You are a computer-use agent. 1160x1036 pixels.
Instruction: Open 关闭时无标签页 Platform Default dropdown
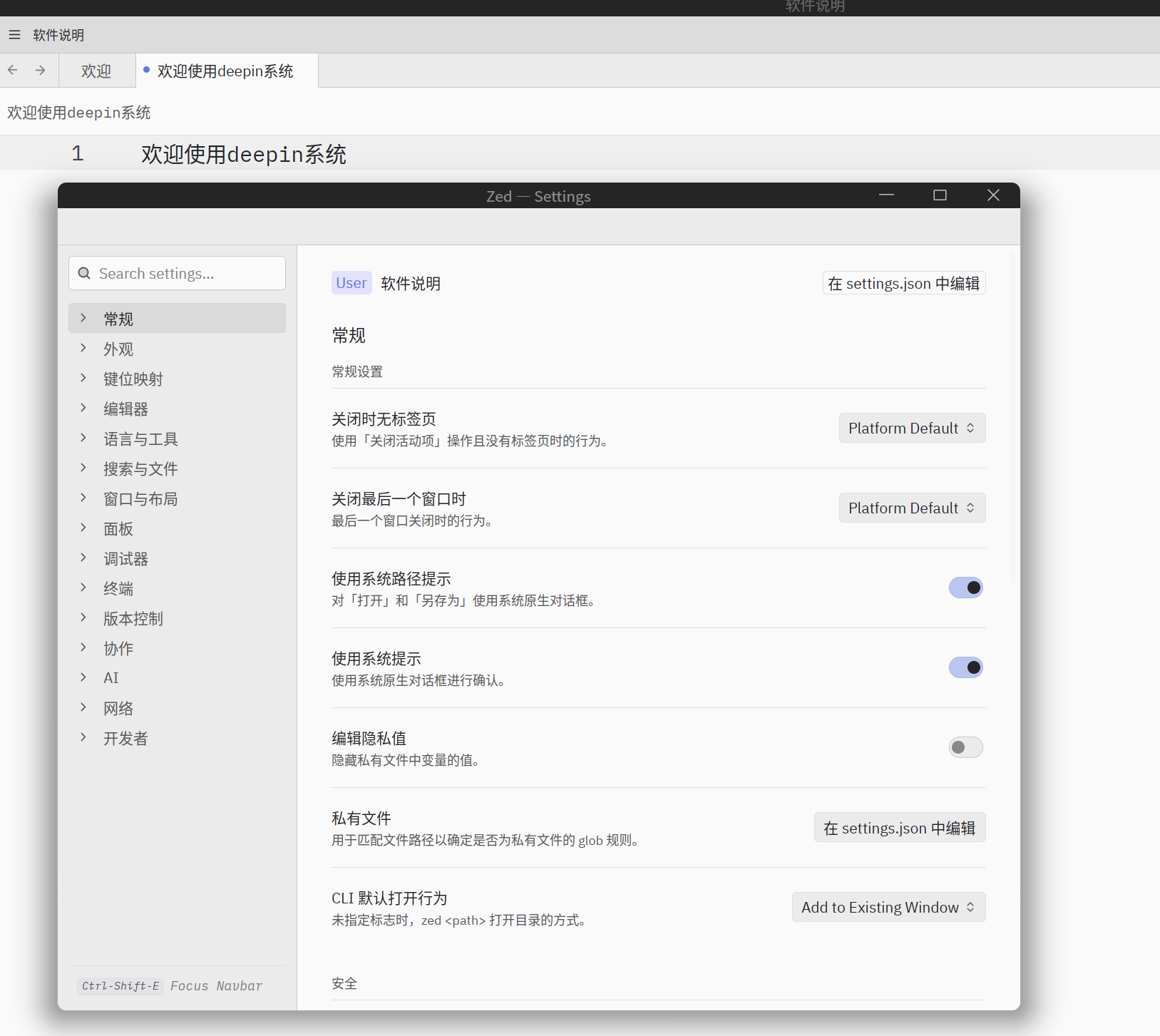(912, 428)
